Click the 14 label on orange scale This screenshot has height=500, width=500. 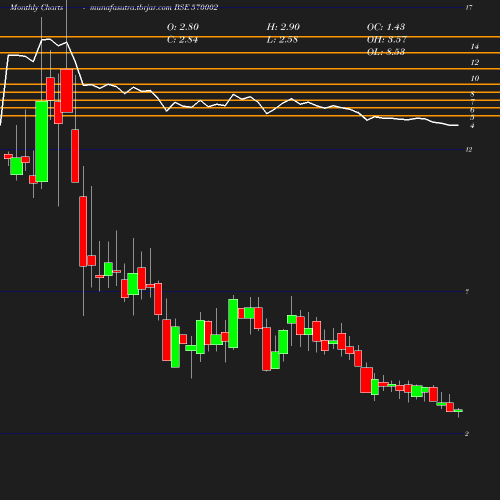click(475, 46)
